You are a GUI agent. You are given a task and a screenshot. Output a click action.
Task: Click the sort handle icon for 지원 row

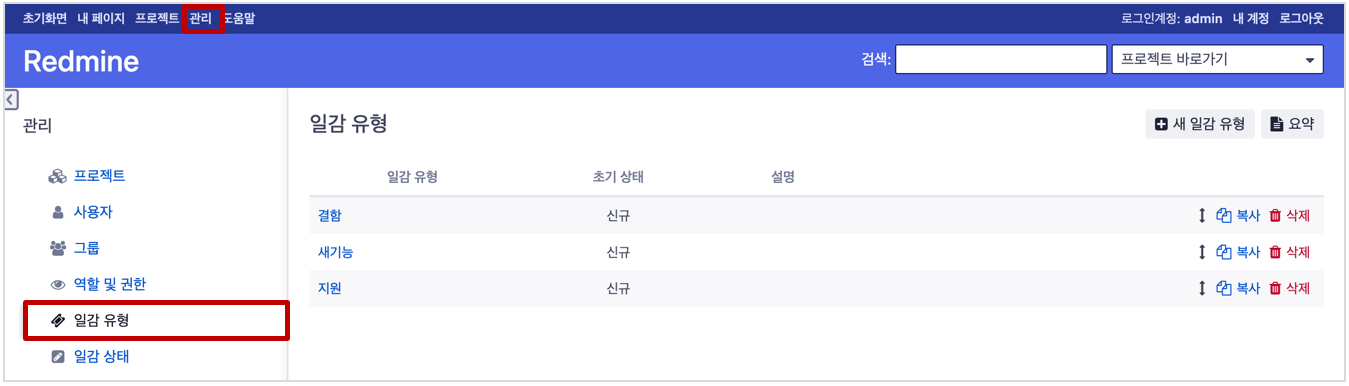pos(1202,288)
